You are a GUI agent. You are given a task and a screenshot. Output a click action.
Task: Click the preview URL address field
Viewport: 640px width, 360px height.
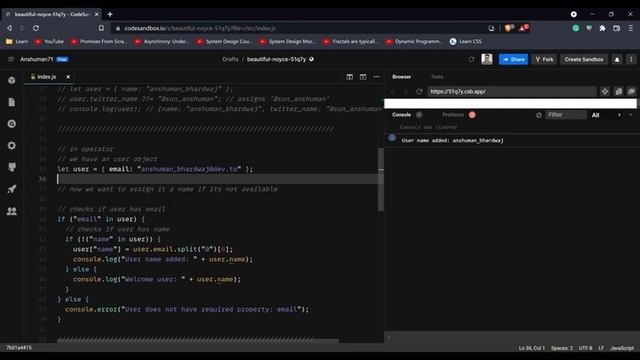[x=512, y=91]
